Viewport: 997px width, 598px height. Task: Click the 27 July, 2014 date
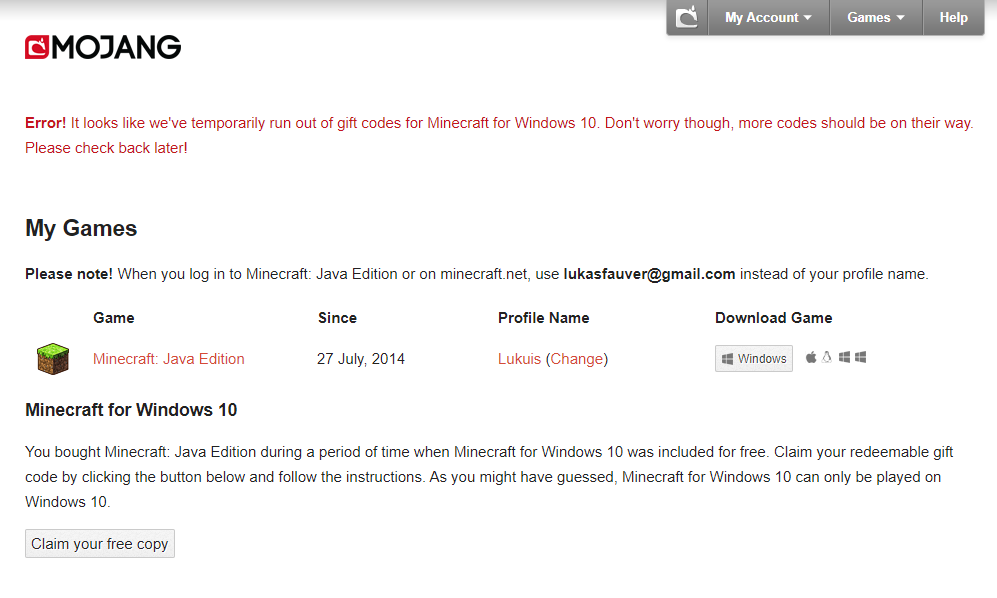361,359
